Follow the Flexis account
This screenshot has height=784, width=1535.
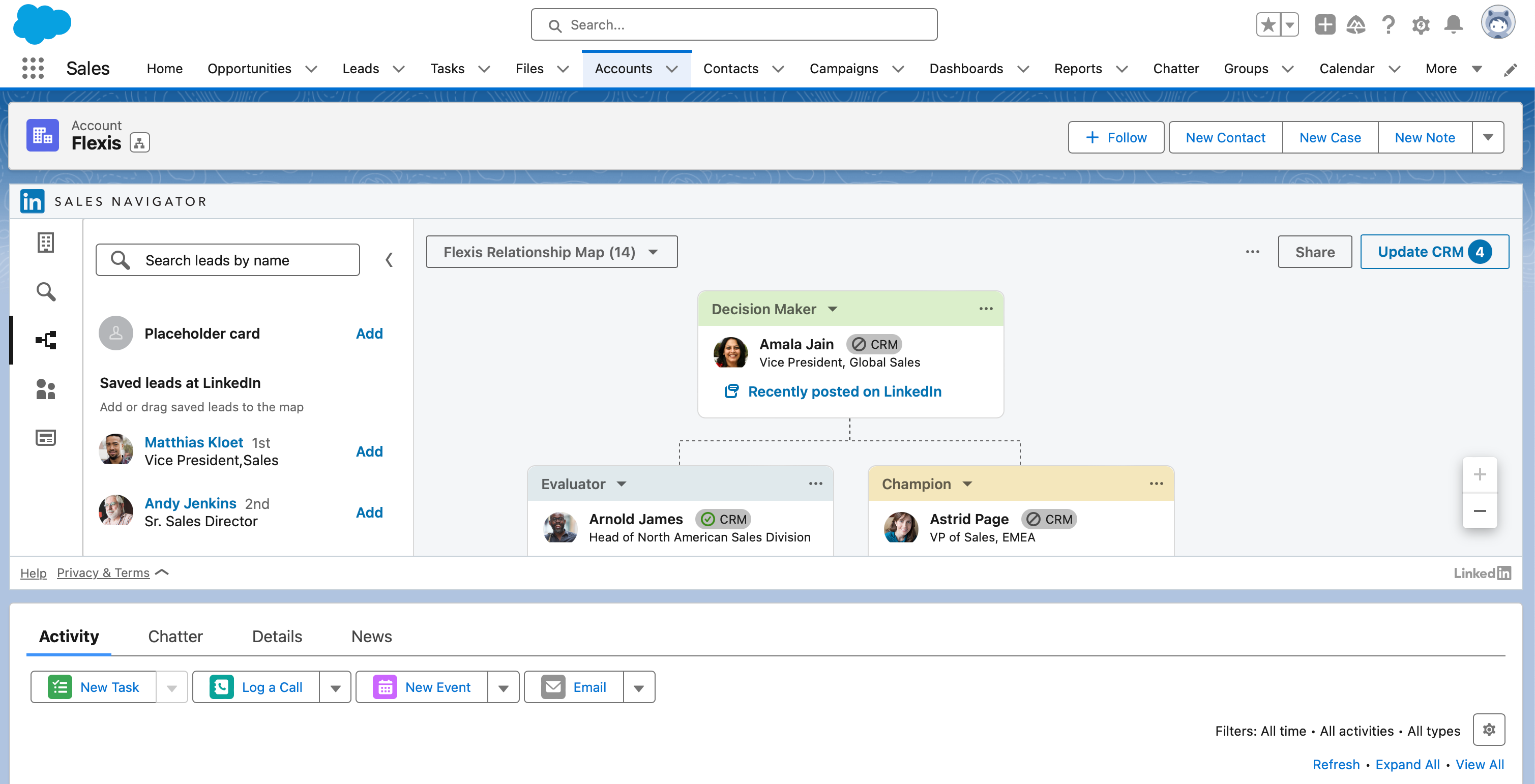click(1115, 138)
